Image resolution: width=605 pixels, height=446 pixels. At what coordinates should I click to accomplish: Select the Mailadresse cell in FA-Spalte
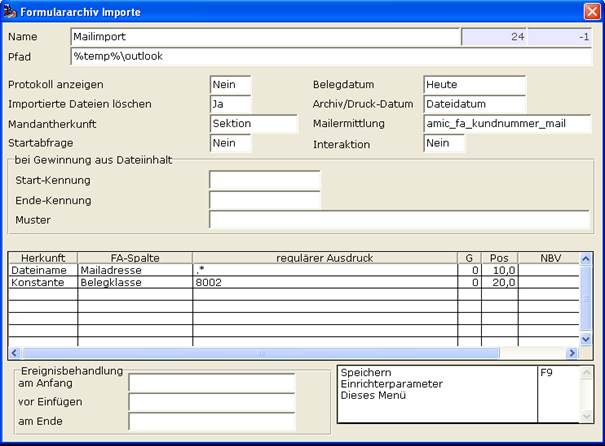(x=135, y=270)
